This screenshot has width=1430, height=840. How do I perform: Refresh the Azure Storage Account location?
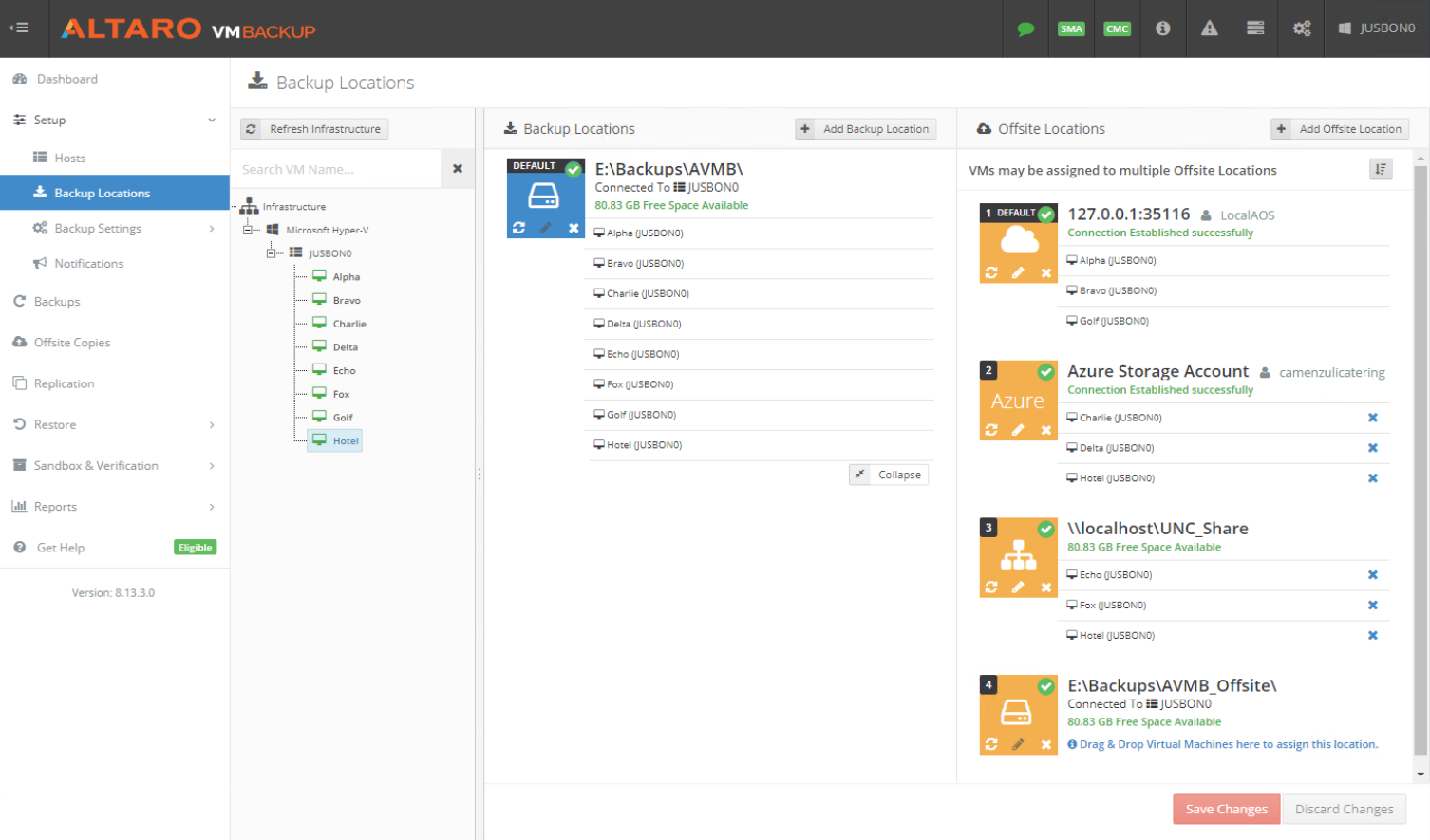tap(991, 430)
